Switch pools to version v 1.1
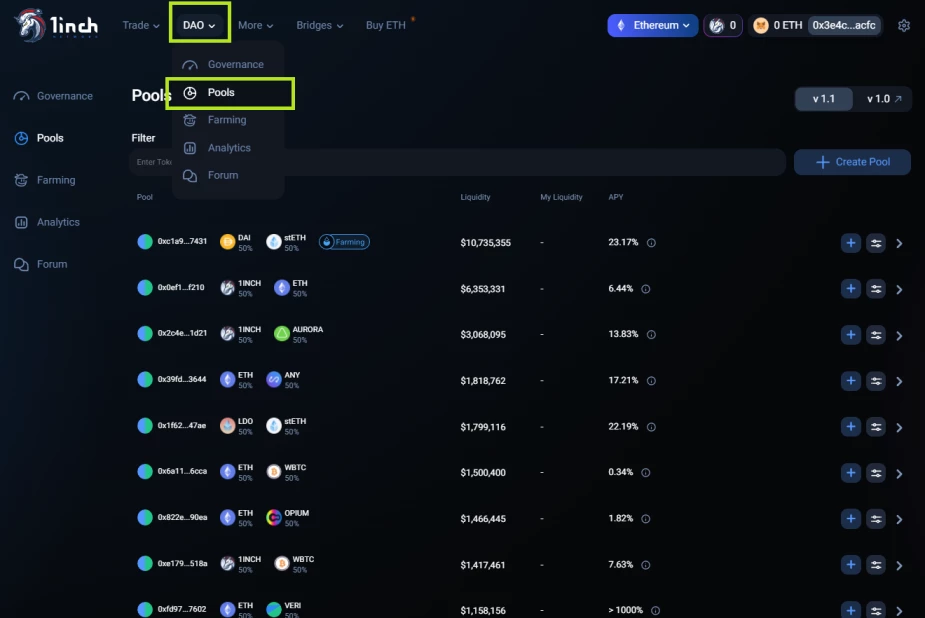The image size is (925, 618). point(824,99)
